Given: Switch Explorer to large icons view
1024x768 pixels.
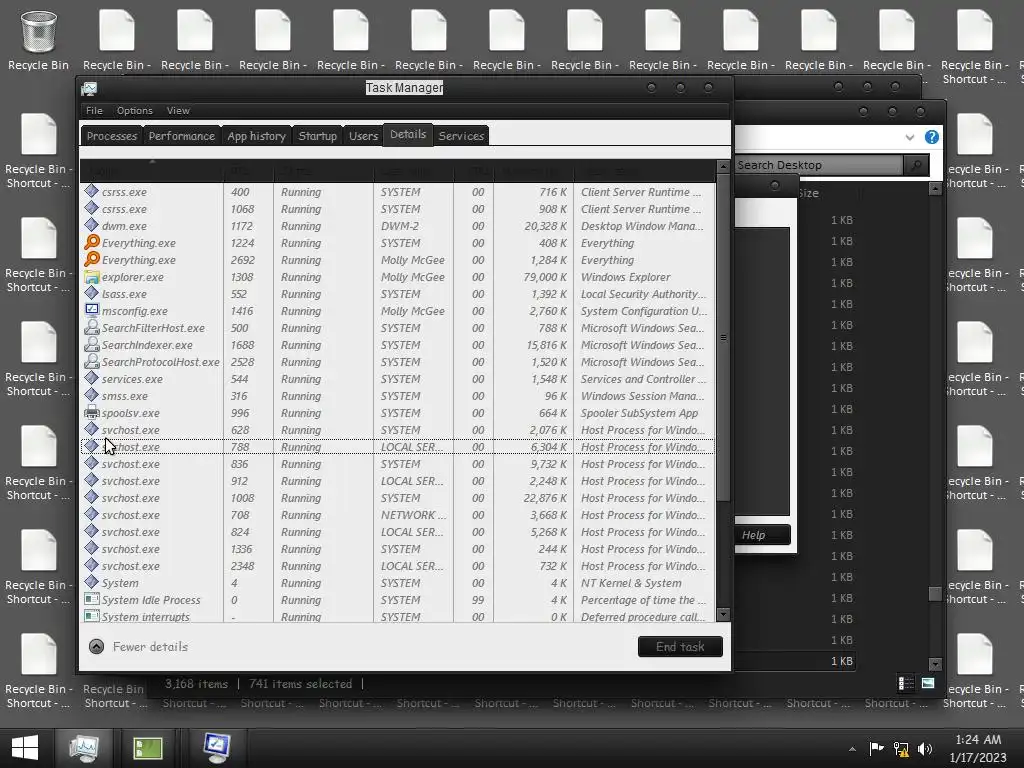Looking at the screenshot, I should pyautogui.click(x=928, y=683).
